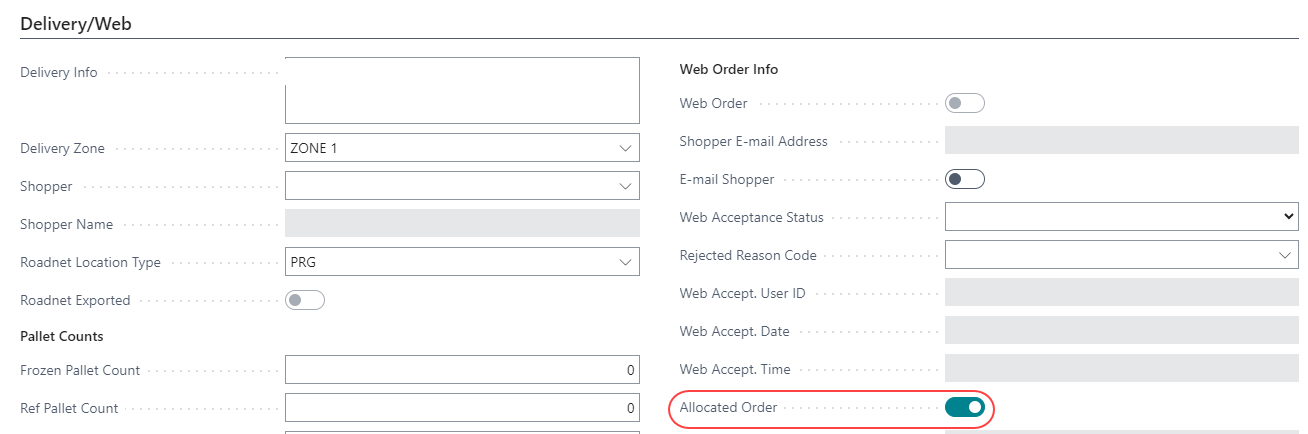Viewport: 1308px width, 434px height.
Task: Open the Delivery Zone dropdown arrow
Action: (626, 148)
